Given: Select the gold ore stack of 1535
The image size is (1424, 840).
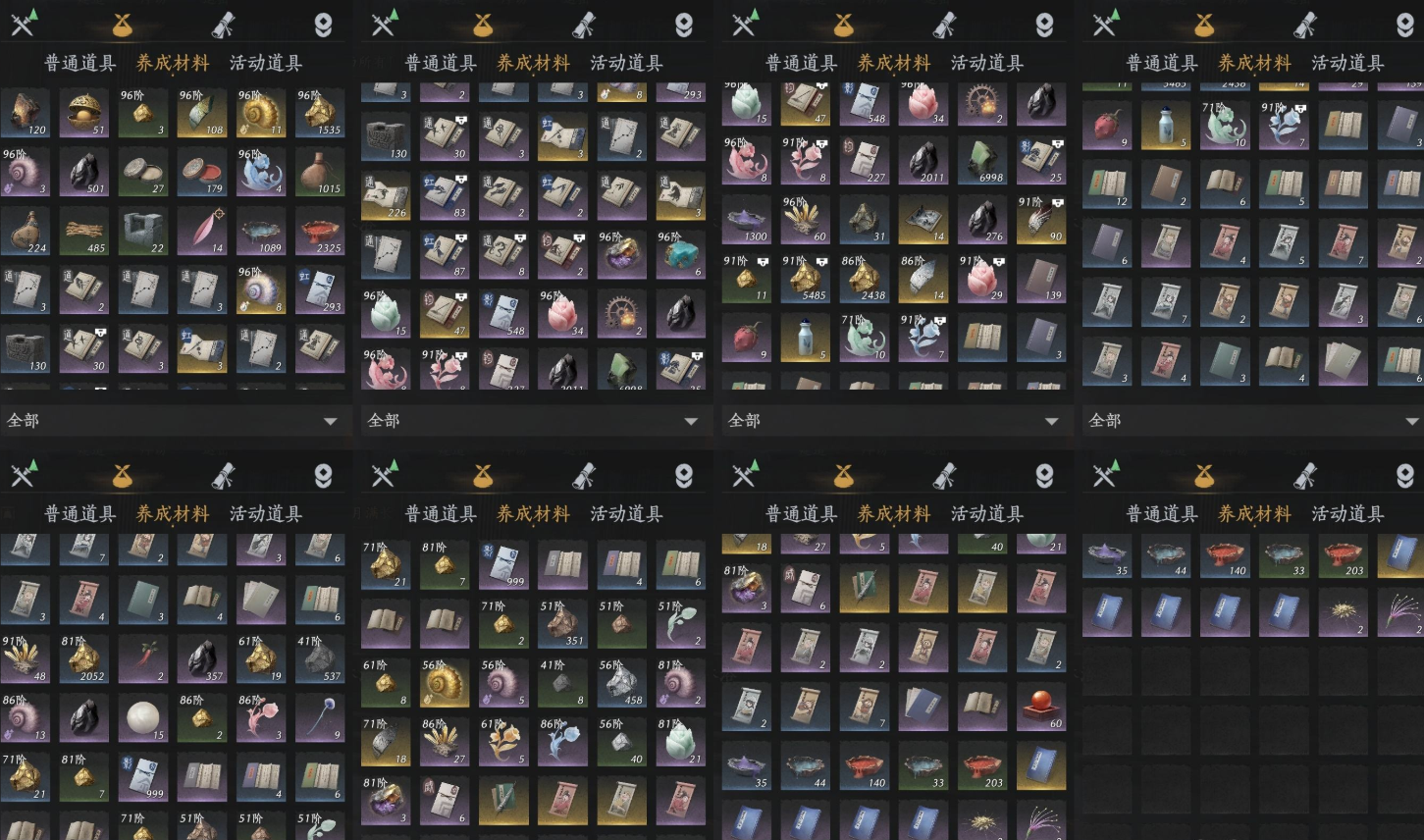Looking at the screenshot, I should [x=320, y=113].
